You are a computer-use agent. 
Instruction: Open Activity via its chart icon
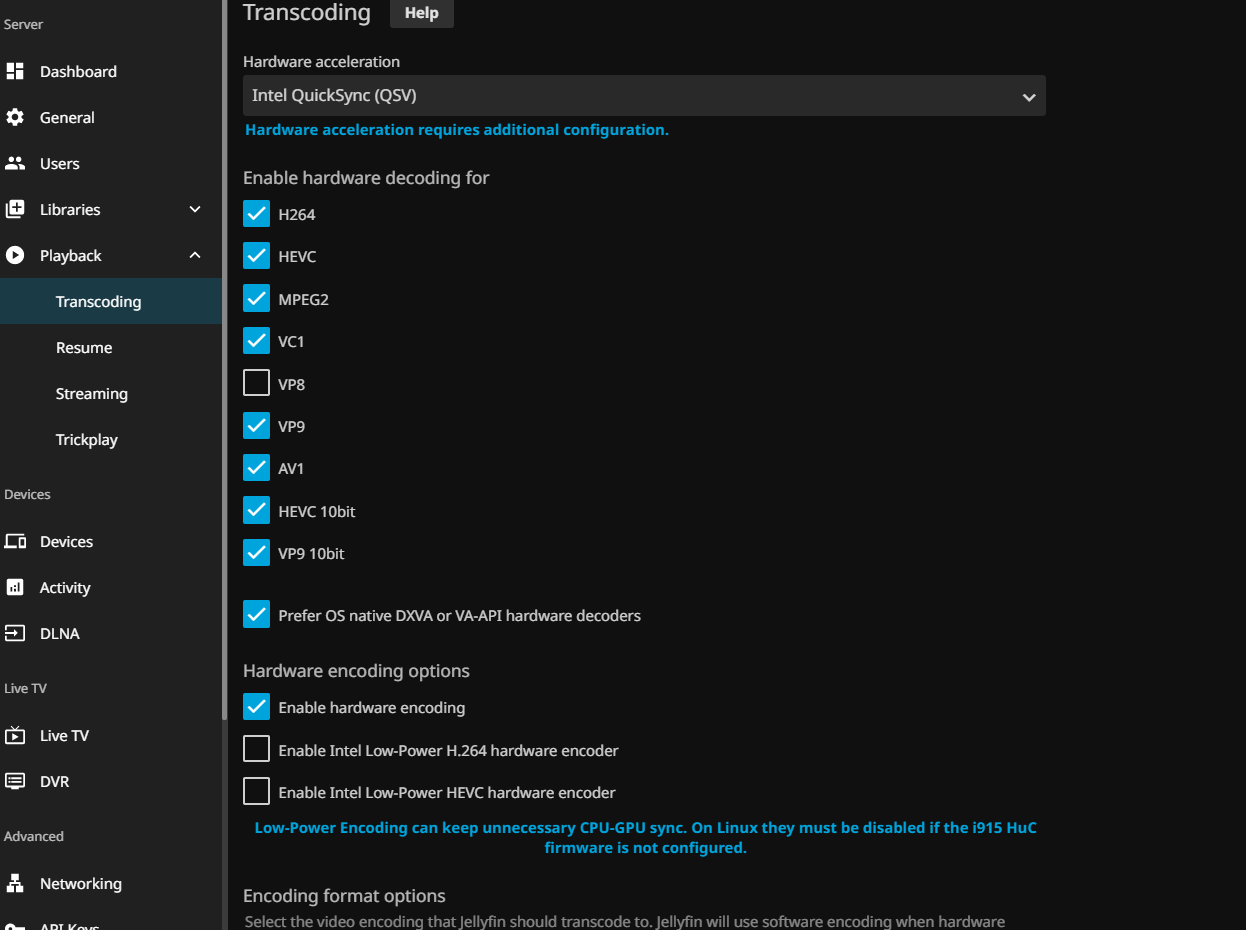(x=15, y=587)
